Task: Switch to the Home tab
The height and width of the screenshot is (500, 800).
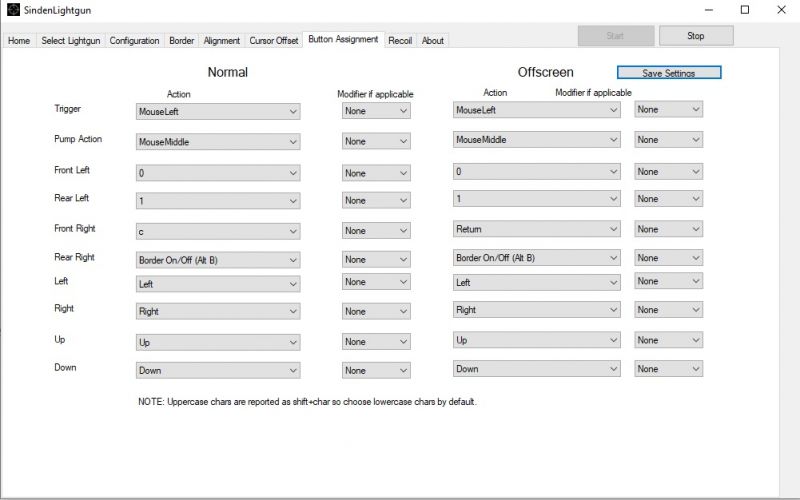Action: pos(19,41)
